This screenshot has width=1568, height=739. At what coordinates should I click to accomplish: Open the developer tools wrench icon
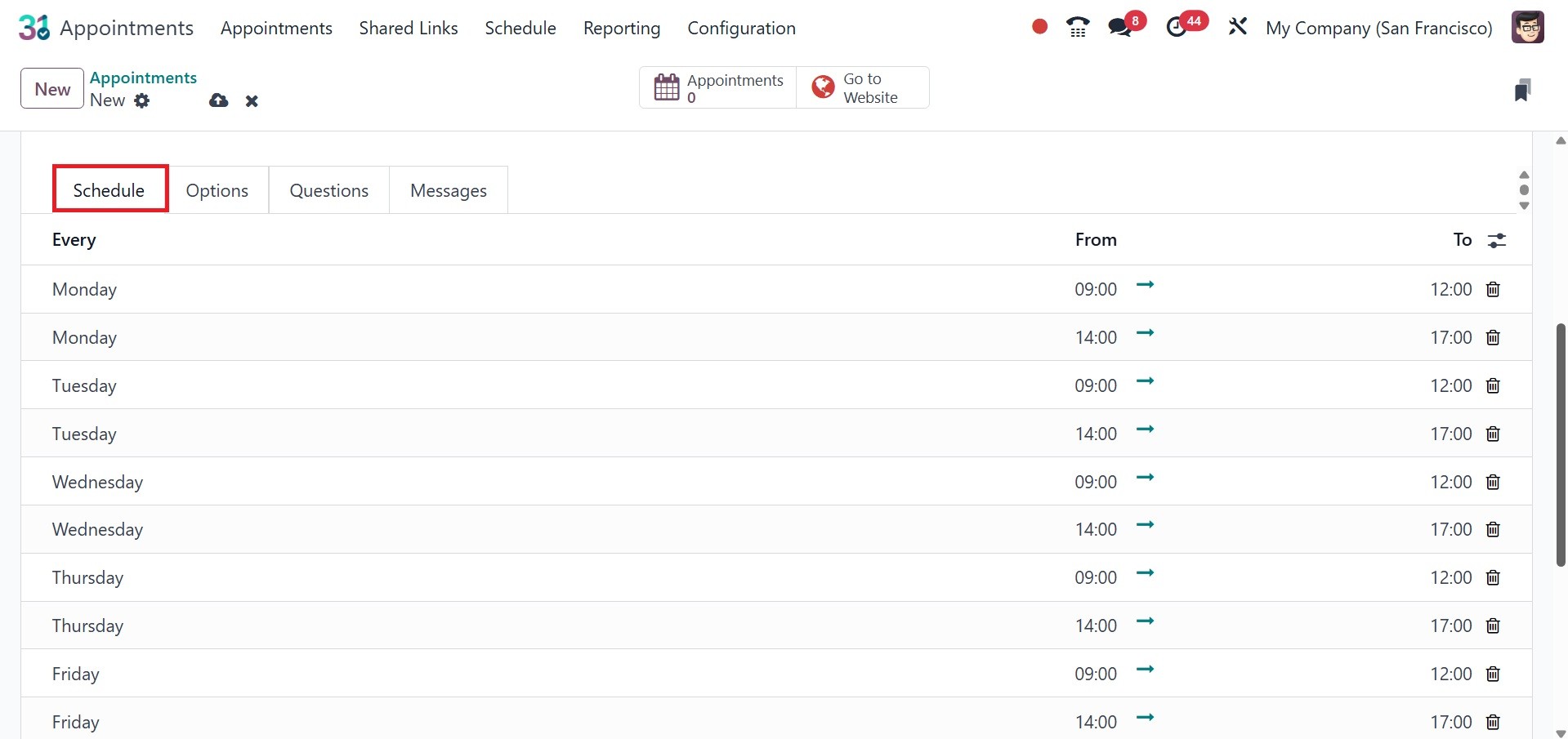(x=1238, y=27)
